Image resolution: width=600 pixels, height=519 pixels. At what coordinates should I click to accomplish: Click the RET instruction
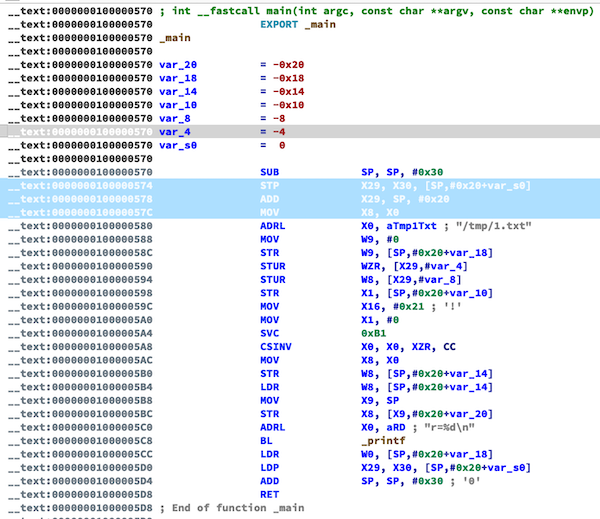[x=270, y=495]
